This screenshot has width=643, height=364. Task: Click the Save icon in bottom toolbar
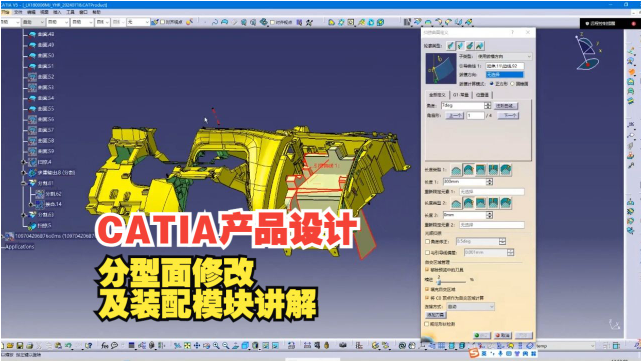(x=20, y=346)
